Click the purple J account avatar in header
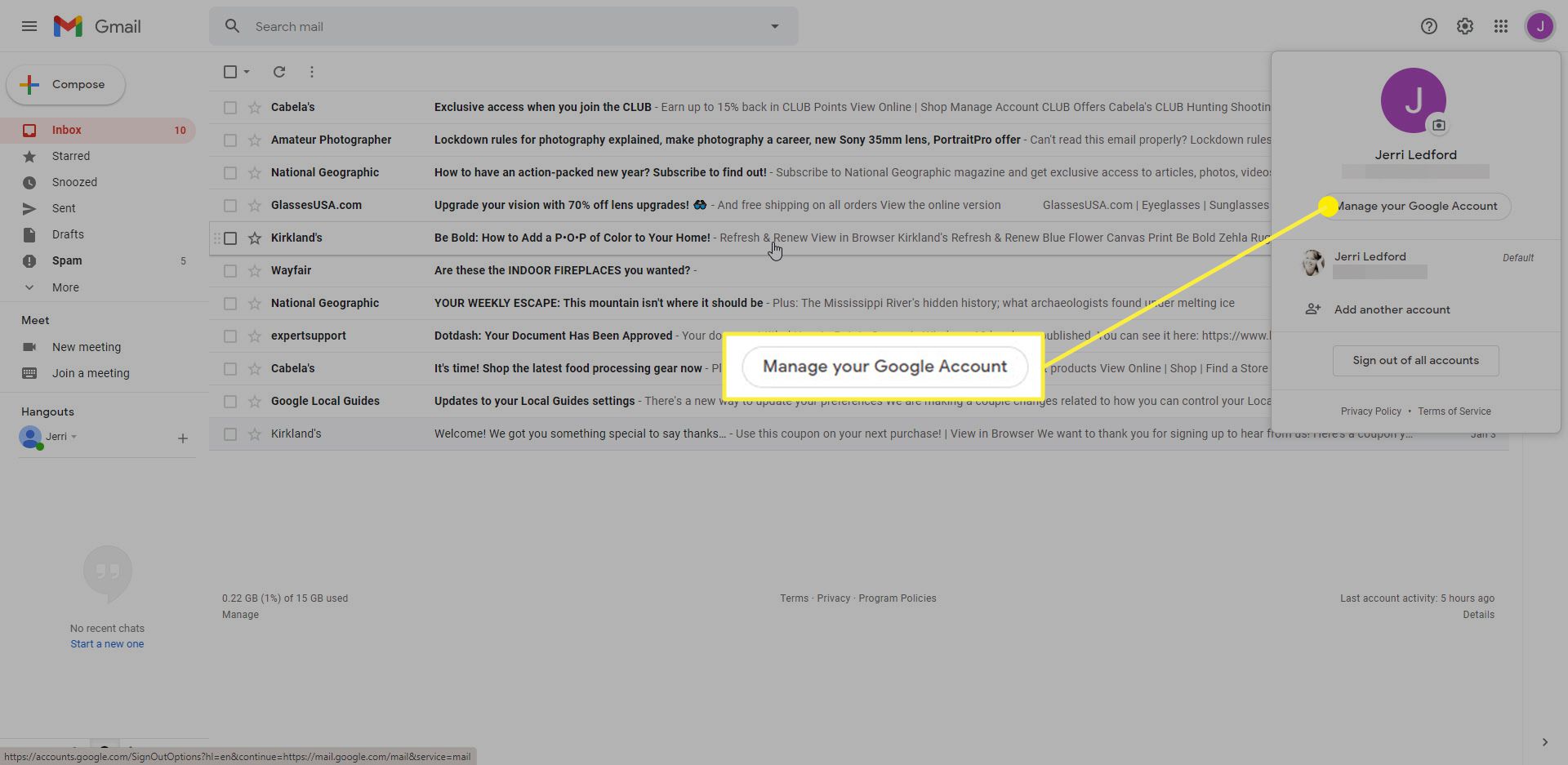This screenshot has width=1568, height=765. [x=1540, y=26]
